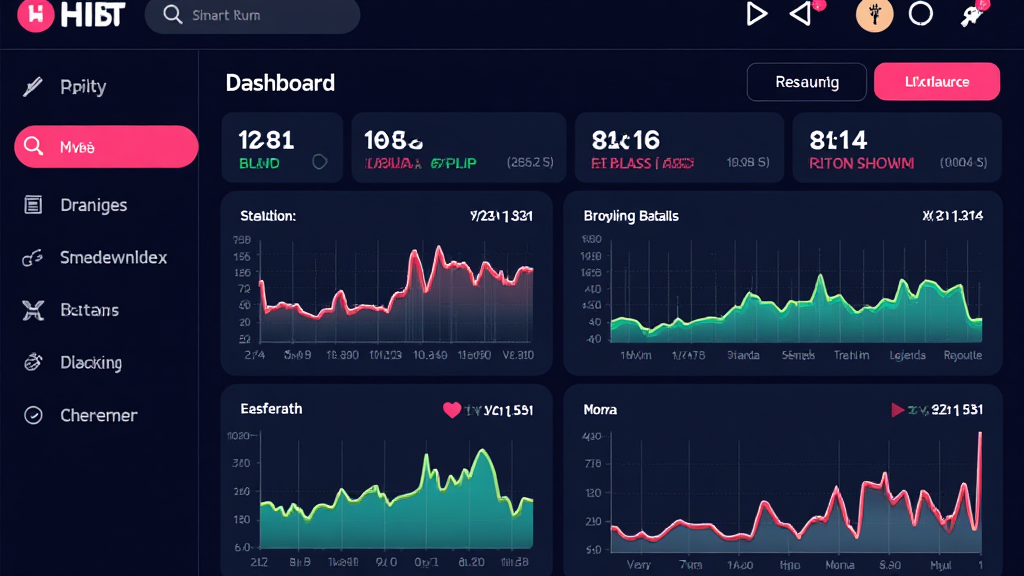Click the rocket icon at top right

(x=969, y=15)
